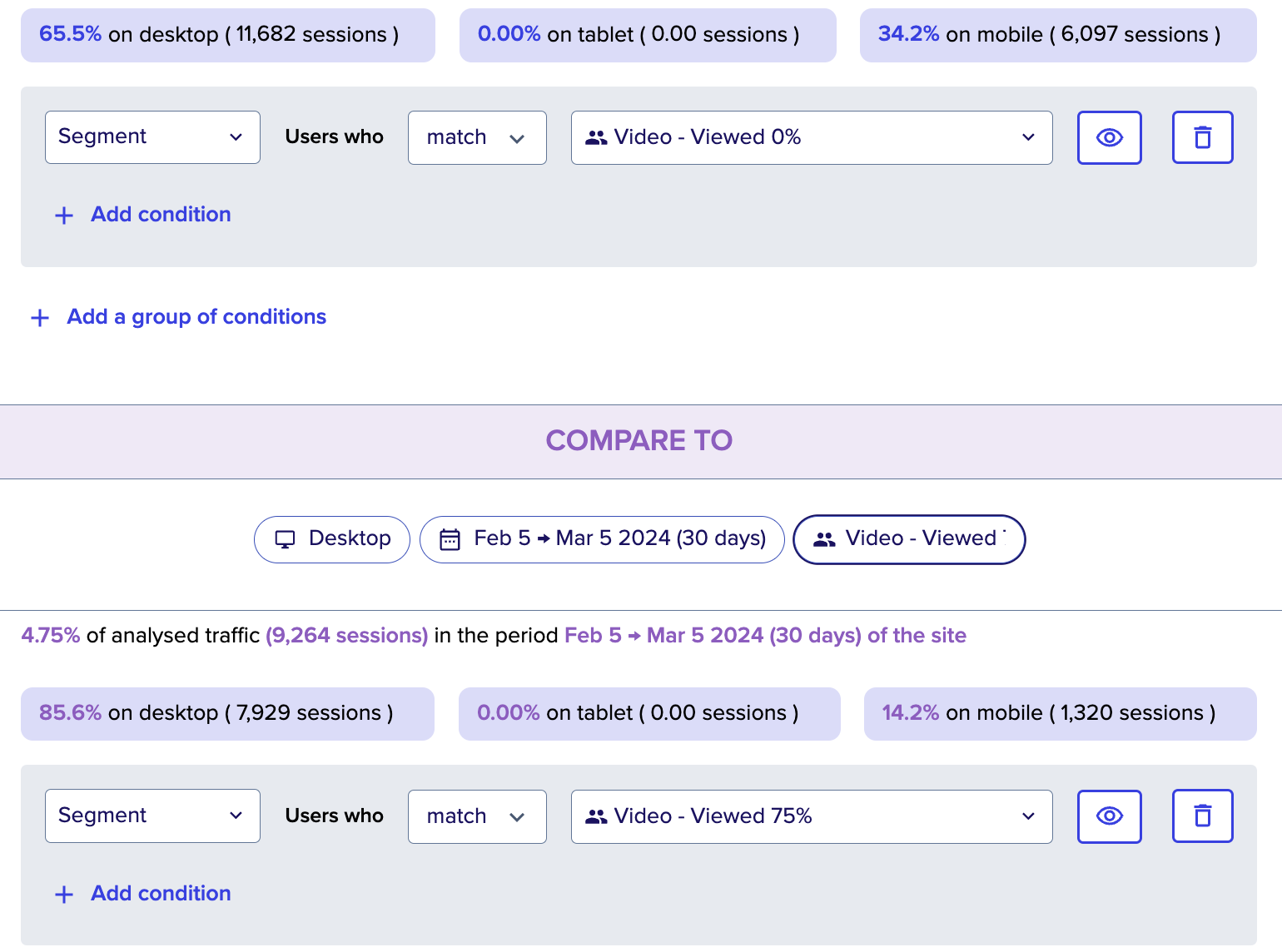
Task: Click the people icon in the Compare To segment pill
Action: pos(824,540)
